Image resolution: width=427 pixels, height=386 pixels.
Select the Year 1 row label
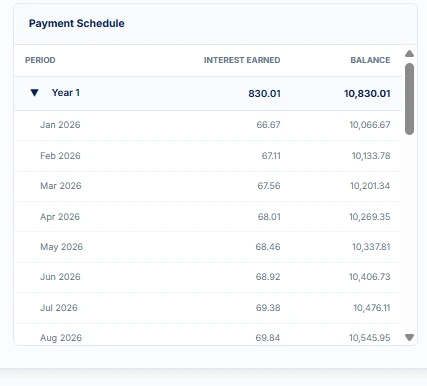pos(66,93)
